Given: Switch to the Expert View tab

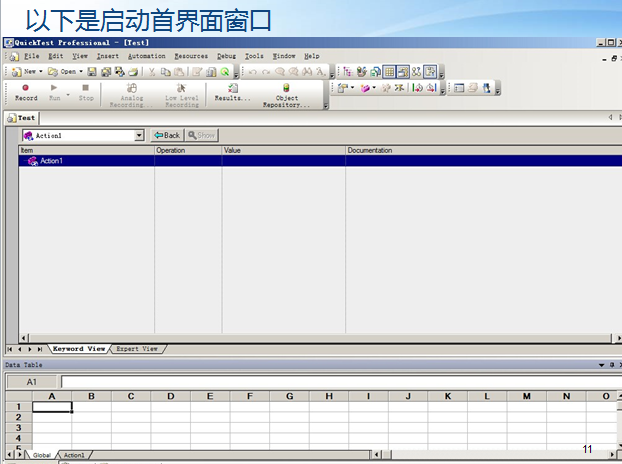Looking at the screenshot, I should click(x=137, y=349).
